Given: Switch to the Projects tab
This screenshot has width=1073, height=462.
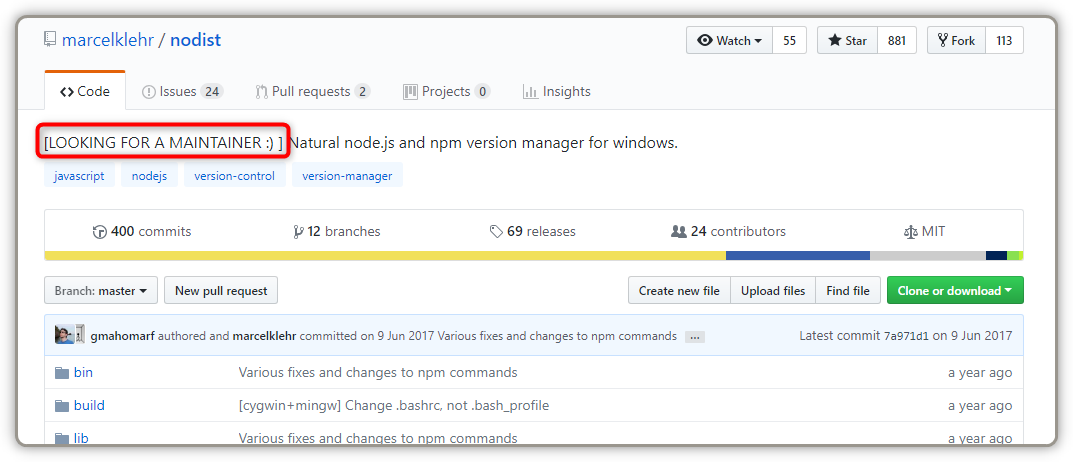Looking at the screenshot, I should (447, 91).
